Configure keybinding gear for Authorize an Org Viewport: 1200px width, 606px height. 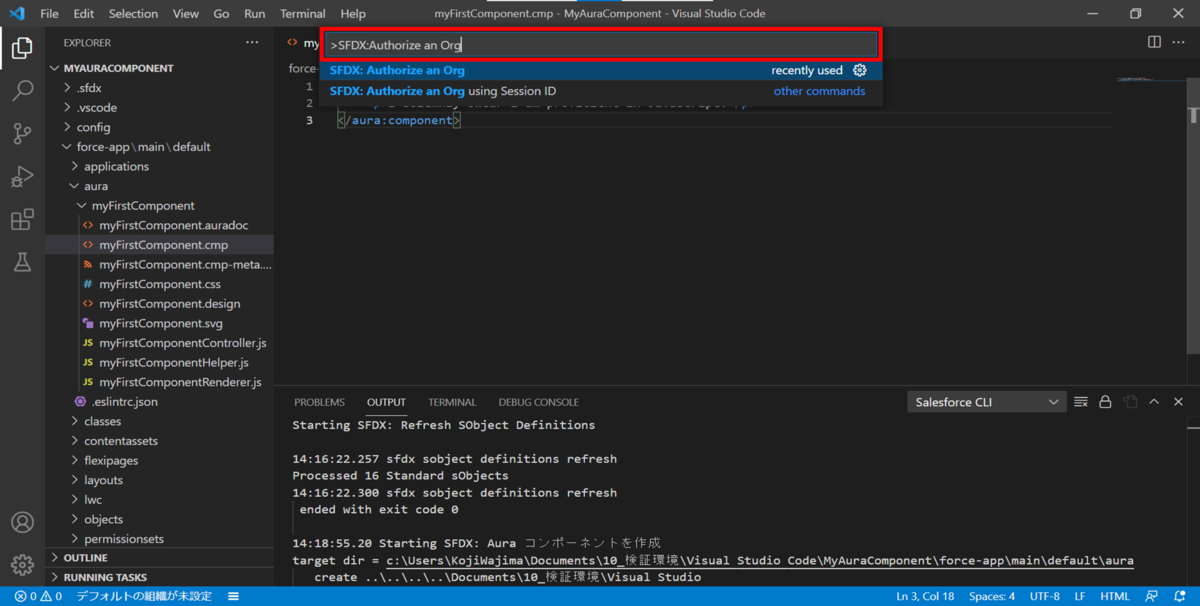860,71
